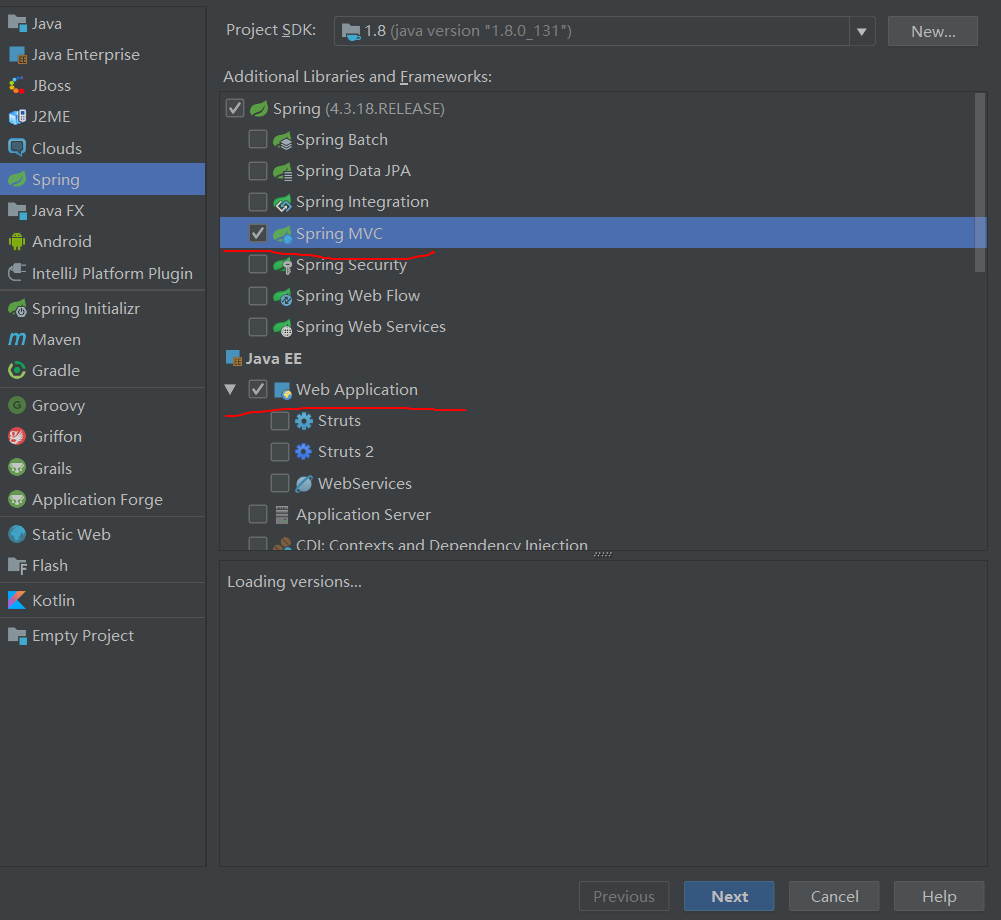Select the IntelliJ Platform Plugin icon

coord(17,273)
